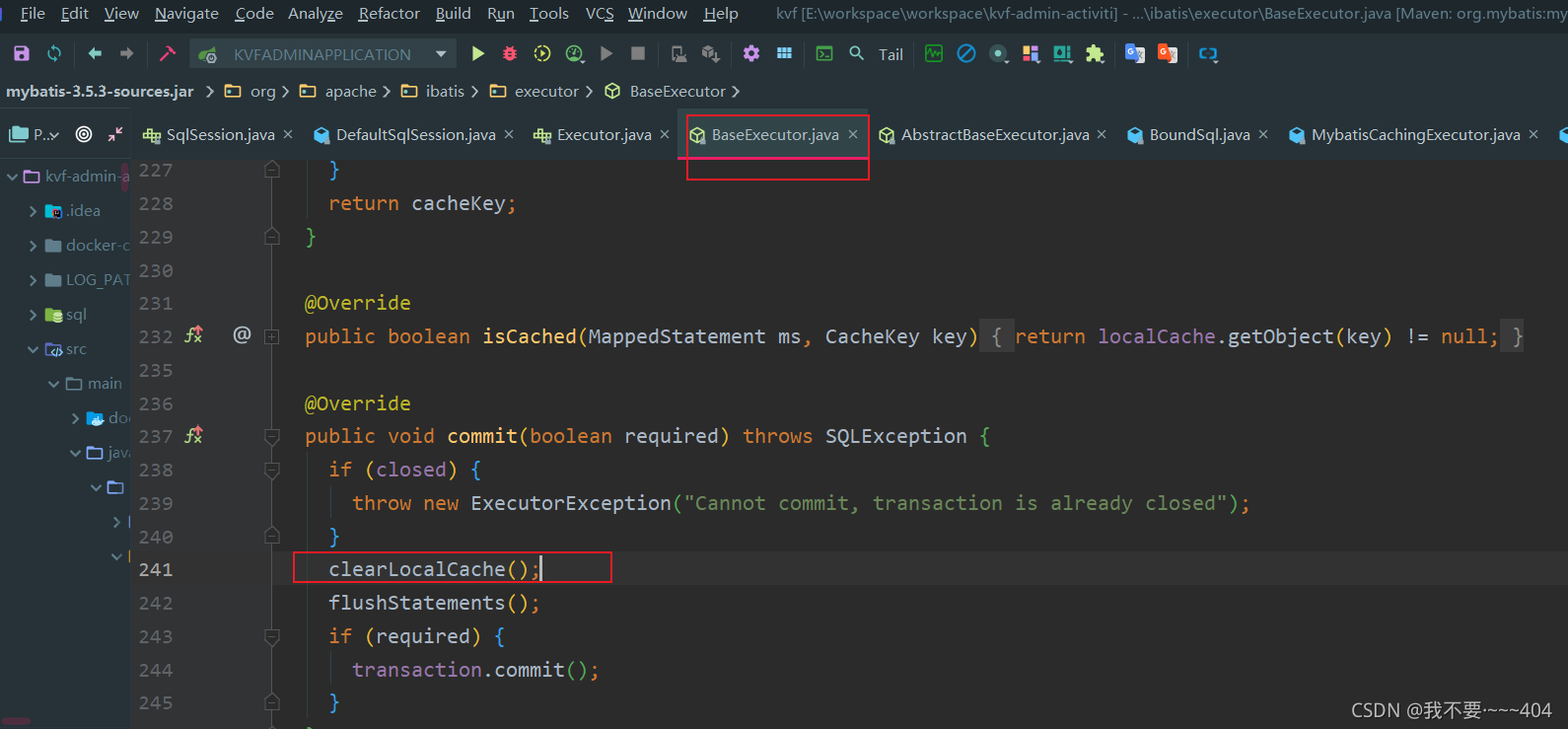Screen dimensions: 1568x729
Task: Click the blue Google Translate icon
Action: pos(1135,53)
